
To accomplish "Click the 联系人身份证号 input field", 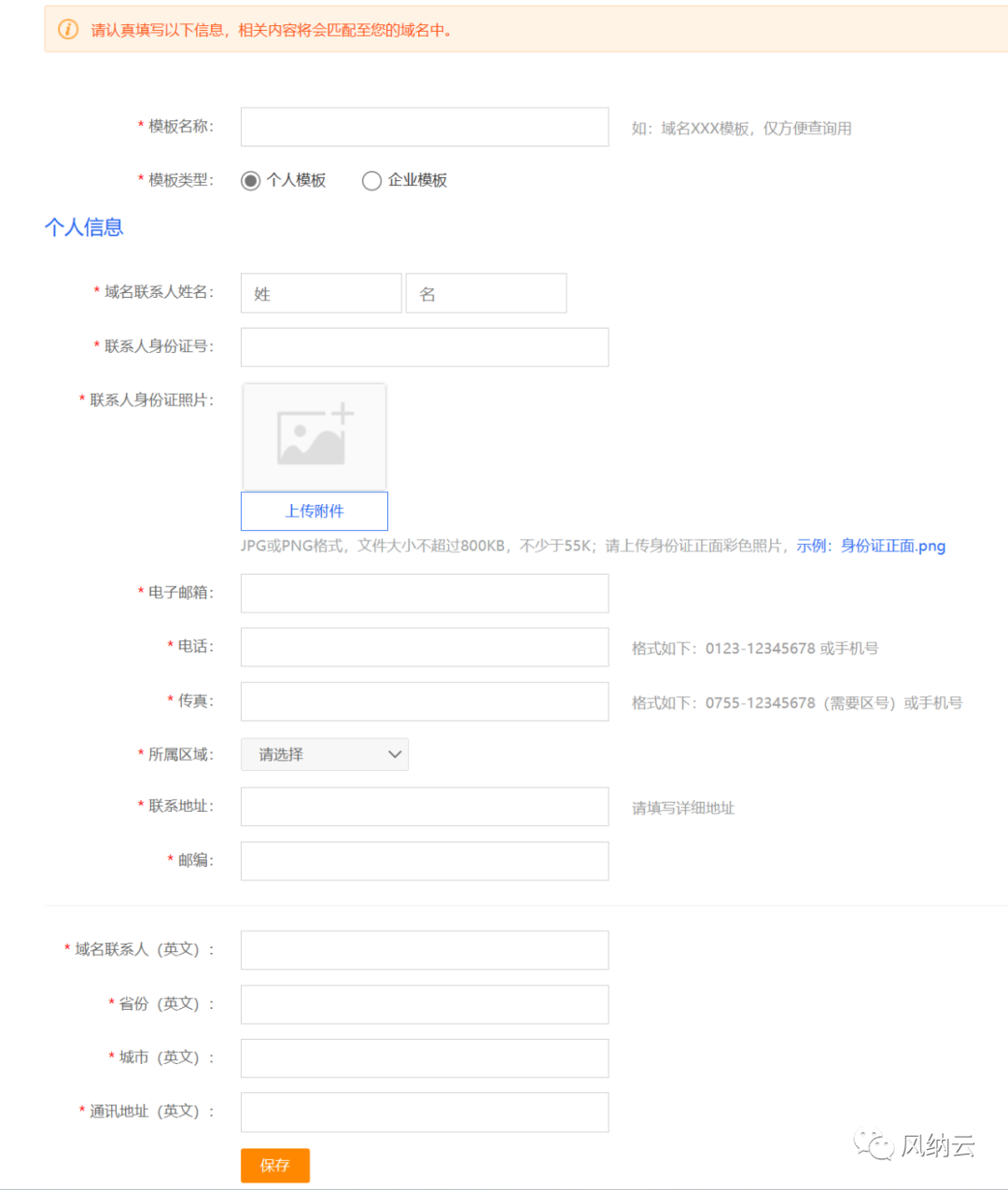I will 425,347.
